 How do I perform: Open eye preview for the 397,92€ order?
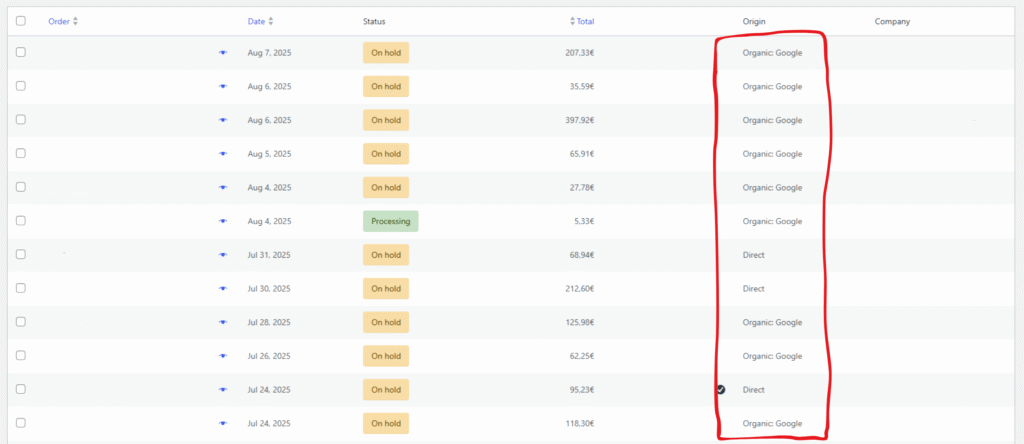point(223,120)
